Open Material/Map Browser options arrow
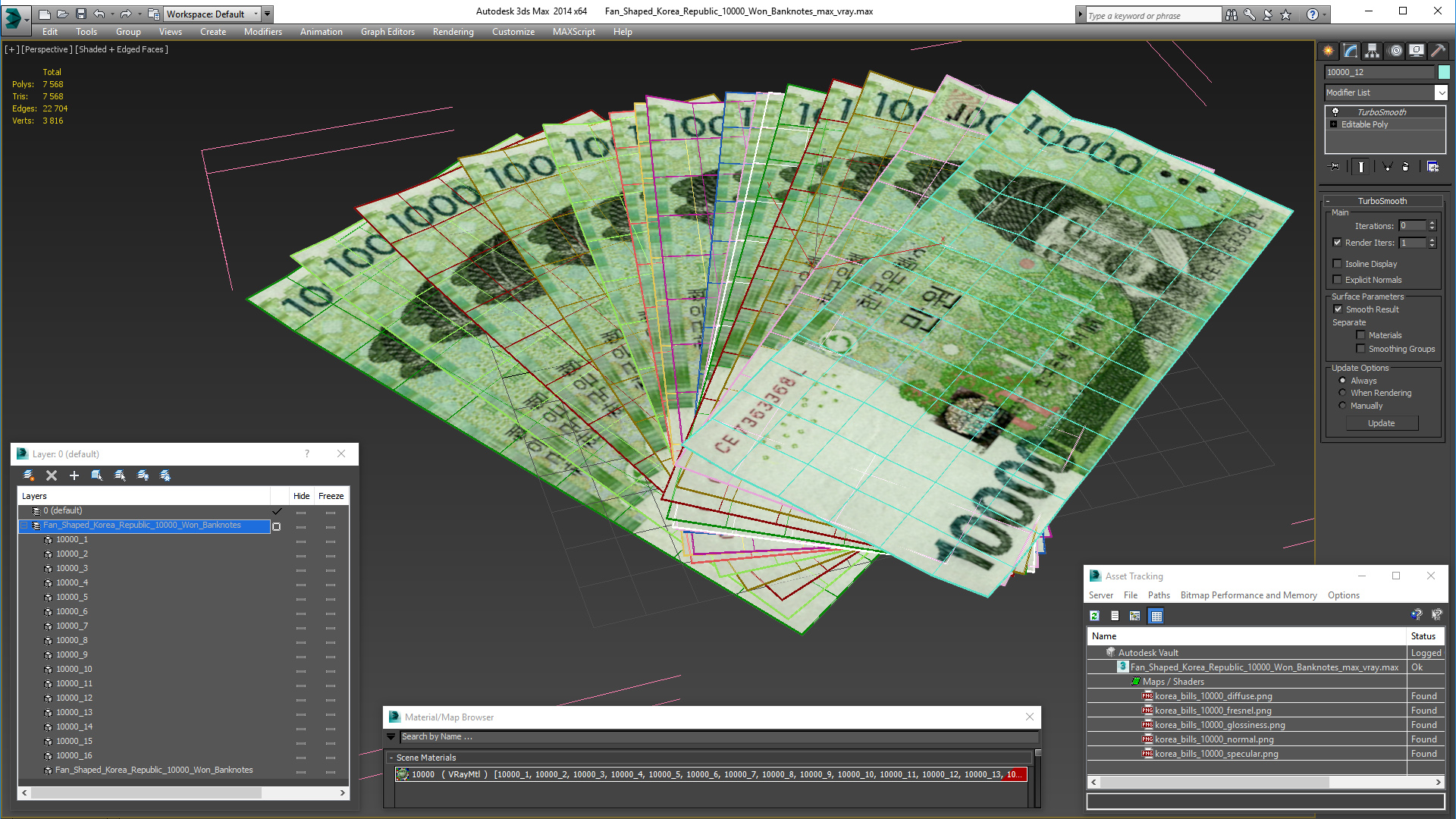The image size is (1456, 819). [391, 737]
